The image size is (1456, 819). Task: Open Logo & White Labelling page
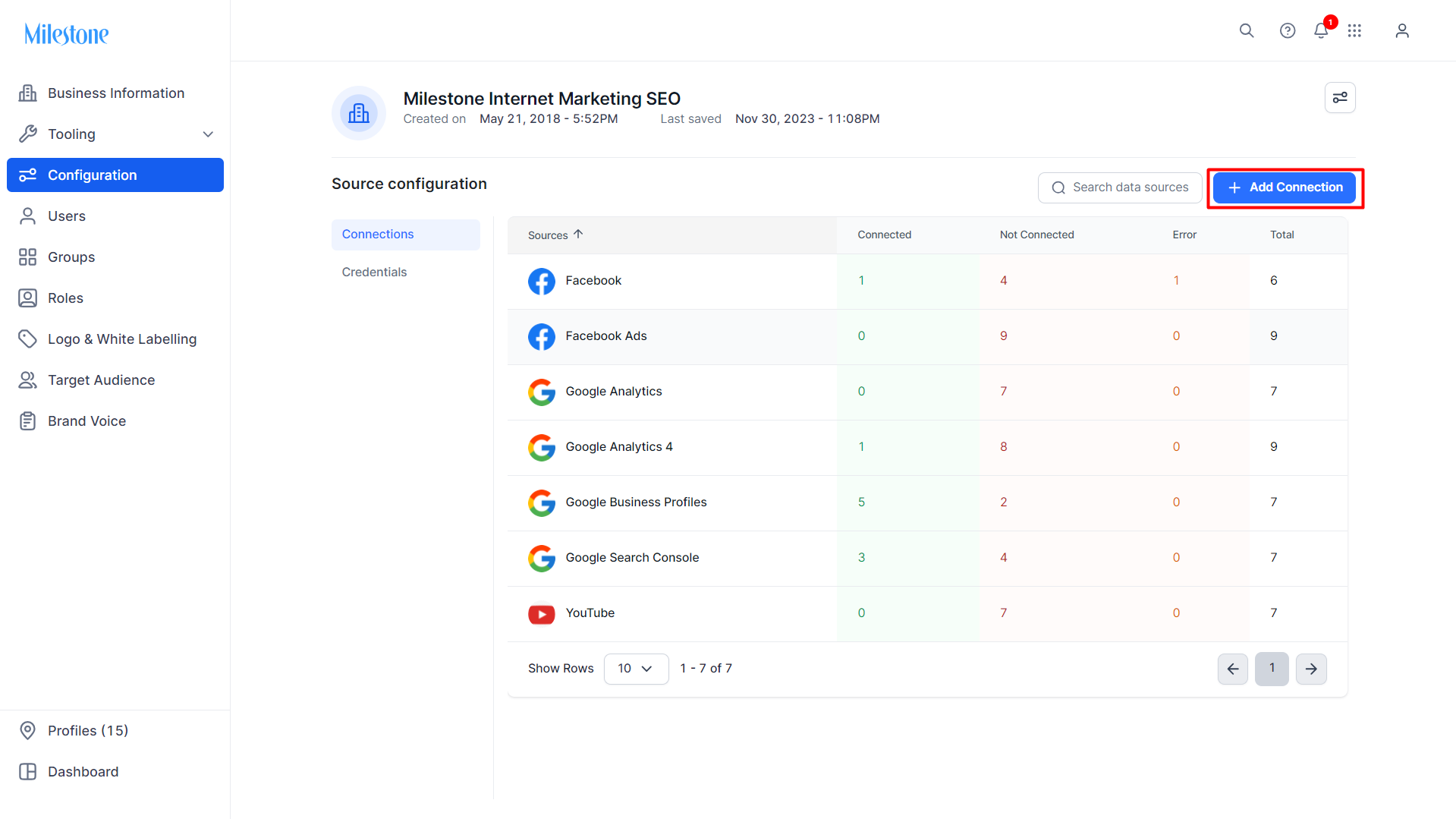click(115, 339)
